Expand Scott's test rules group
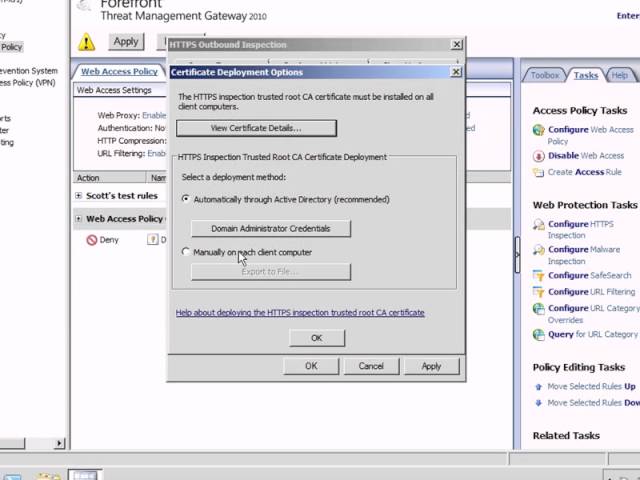This screenshot has width=640, height=480. [78, 196]
